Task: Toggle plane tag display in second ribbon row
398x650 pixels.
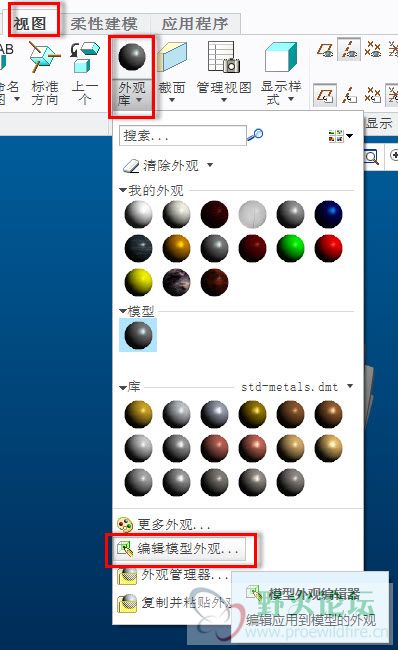Action: 325,95
